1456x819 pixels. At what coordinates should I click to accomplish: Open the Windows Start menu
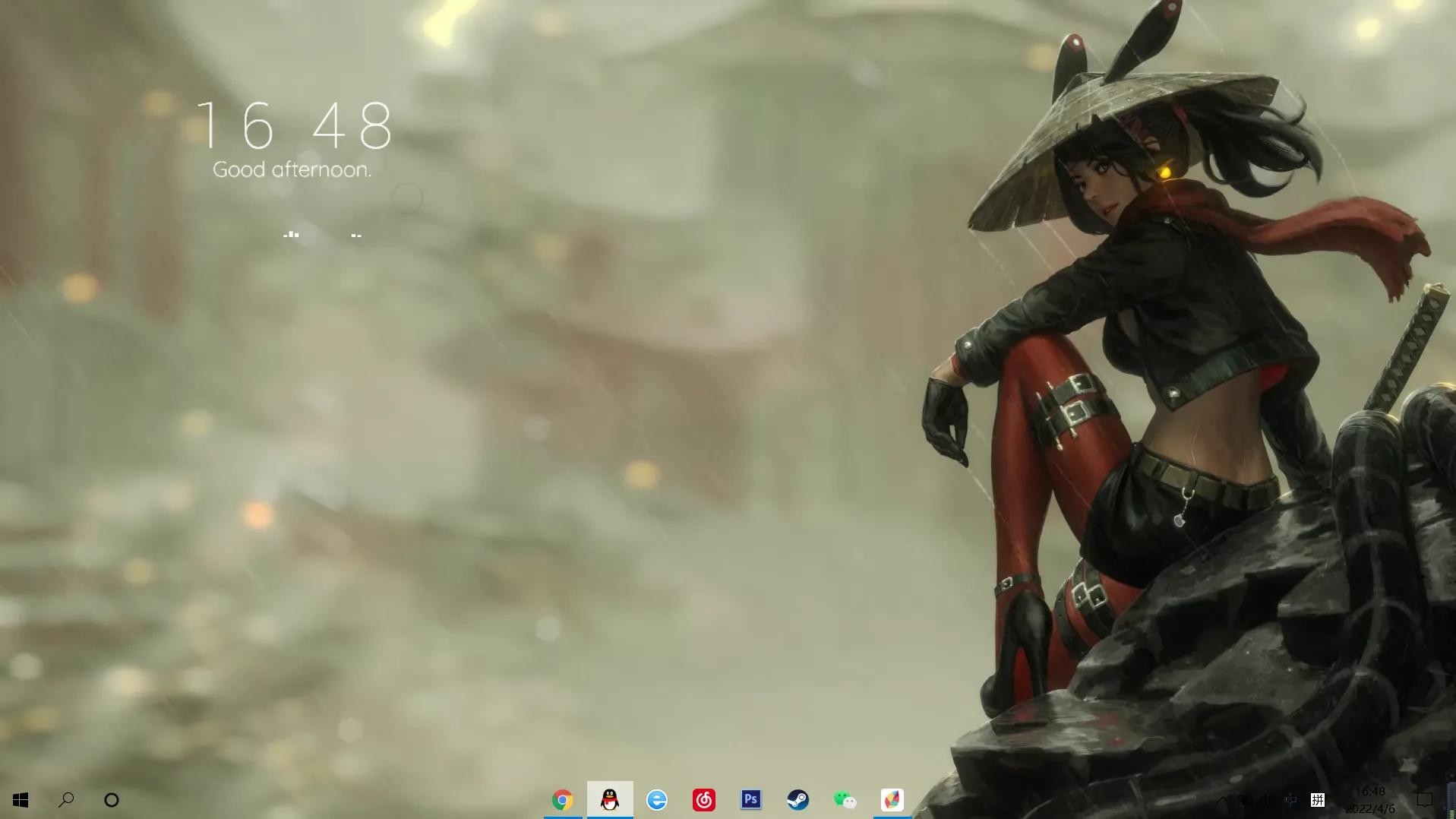click(x=21, y=800)
